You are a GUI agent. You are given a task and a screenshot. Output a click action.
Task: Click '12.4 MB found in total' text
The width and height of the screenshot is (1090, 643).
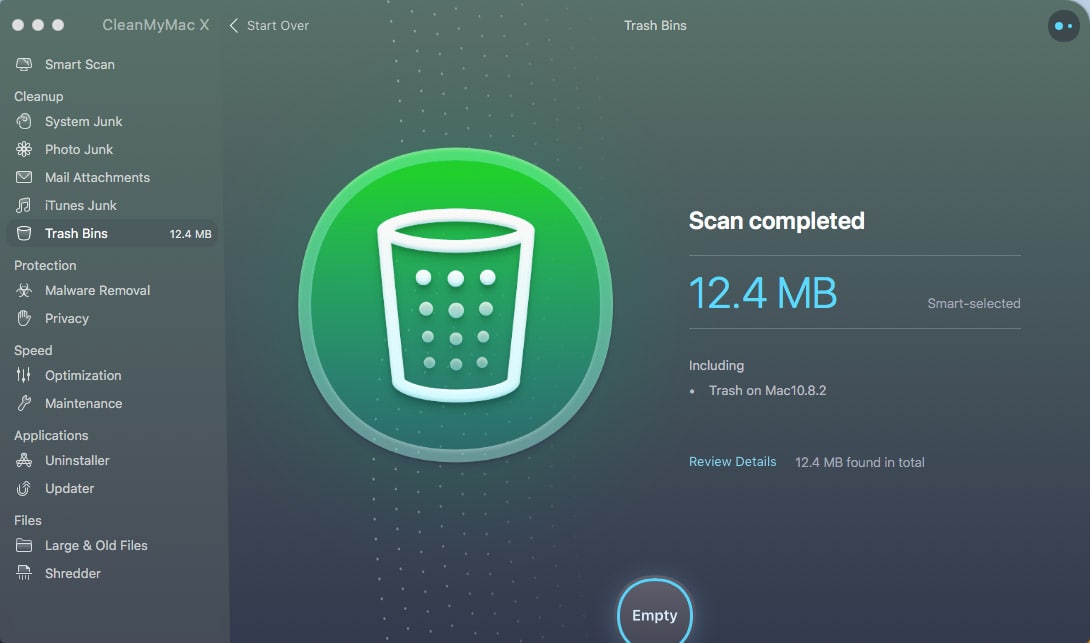click(859, 462)
